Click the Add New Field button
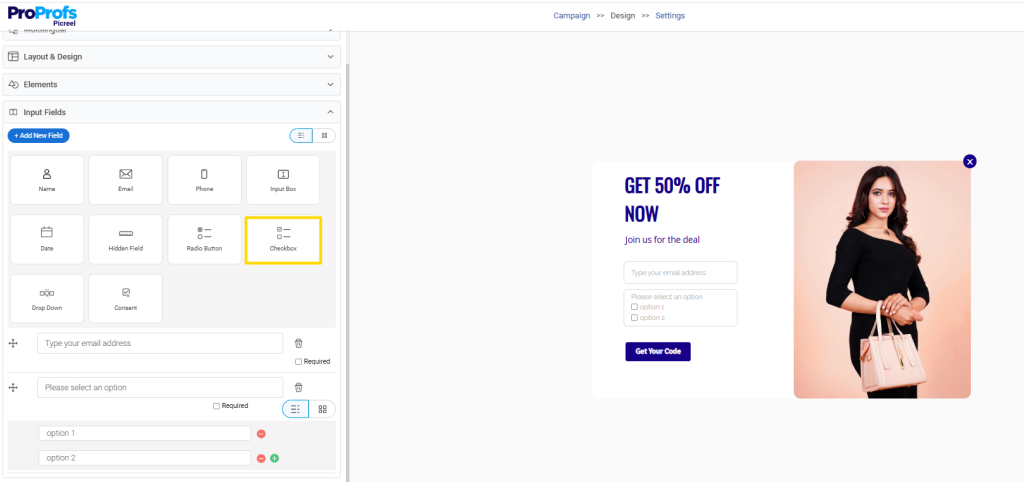This screenshot has height=482, width=1024. (39, 136)
